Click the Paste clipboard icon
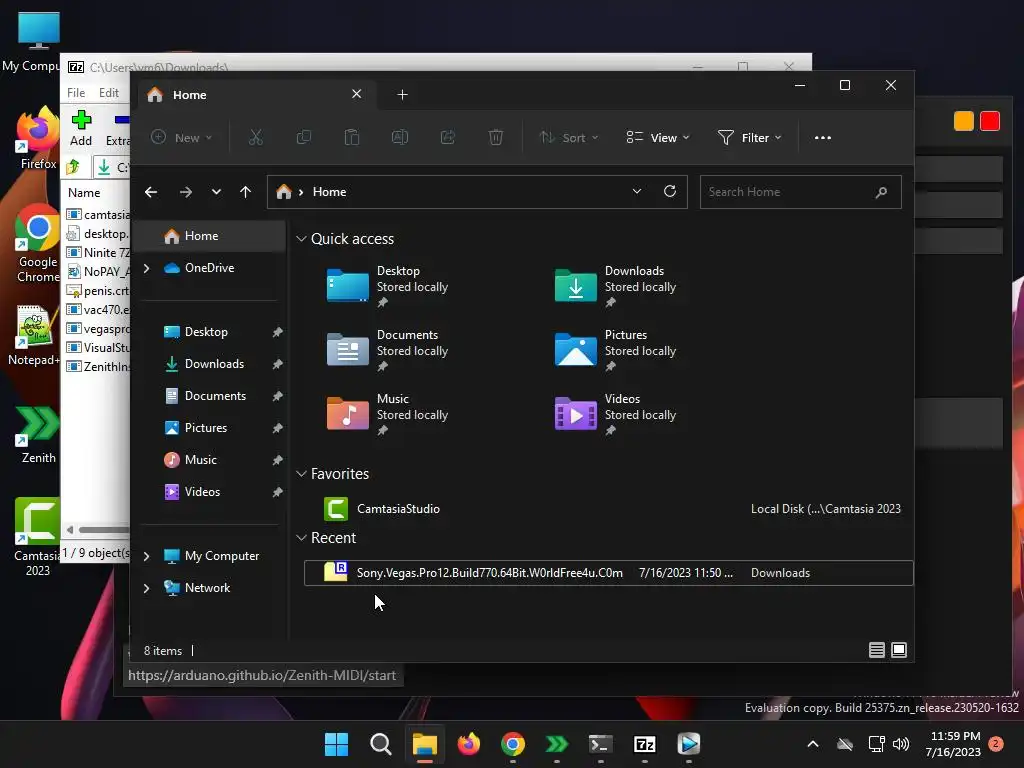Screen dimensions: 1024x768 [x=352, y=138]
